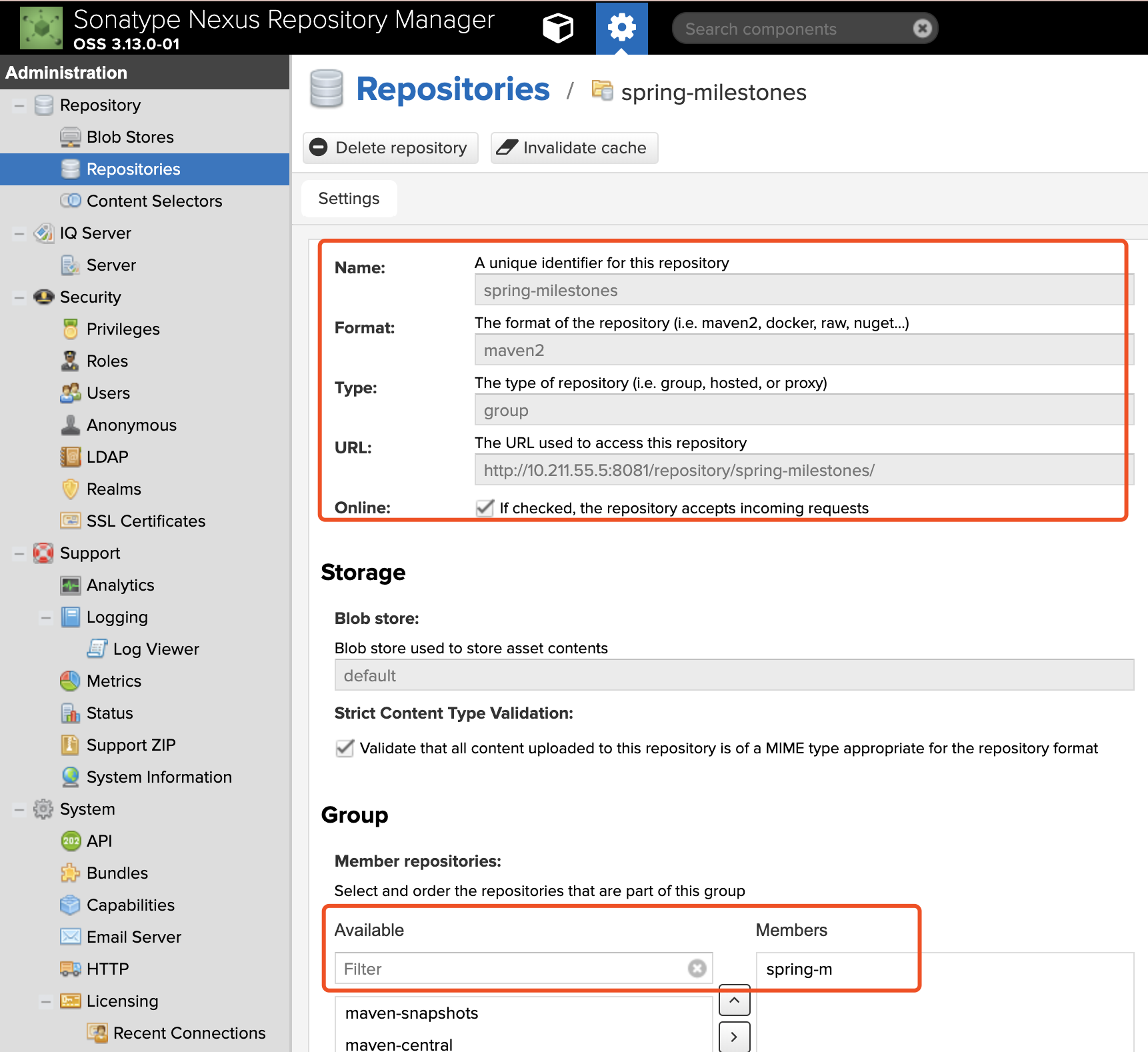1148x1052 pixels.
Task: Click the Security hat icon
Action: coord(44,297)
